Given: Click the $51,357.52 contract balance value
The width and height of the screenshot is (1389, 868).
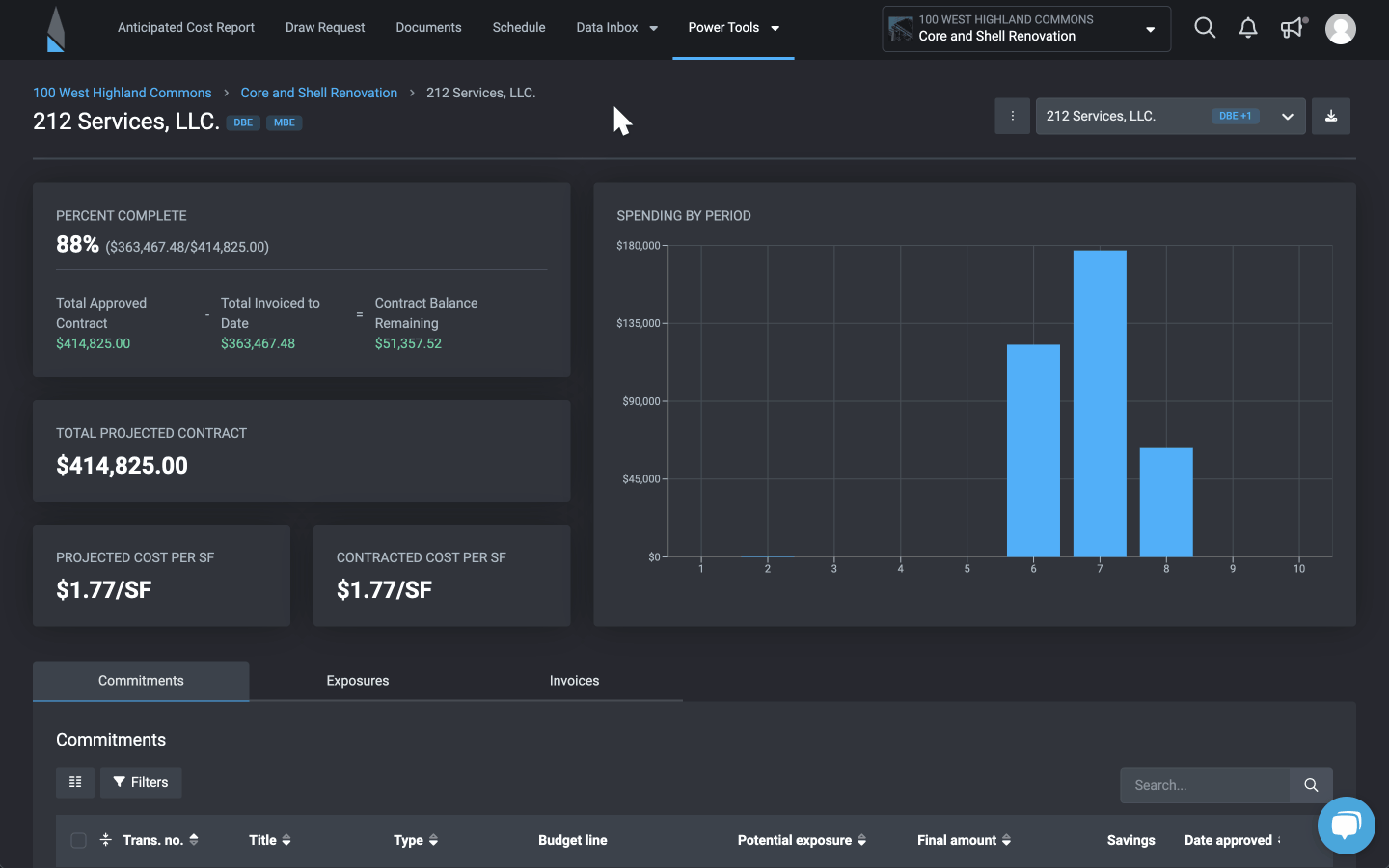Looking at the screenshot, I should click(408, 343).
